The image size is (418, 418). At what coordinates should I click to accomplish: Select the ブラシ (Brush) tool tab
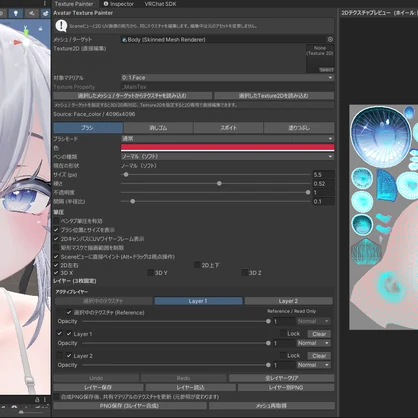point(88,128)
